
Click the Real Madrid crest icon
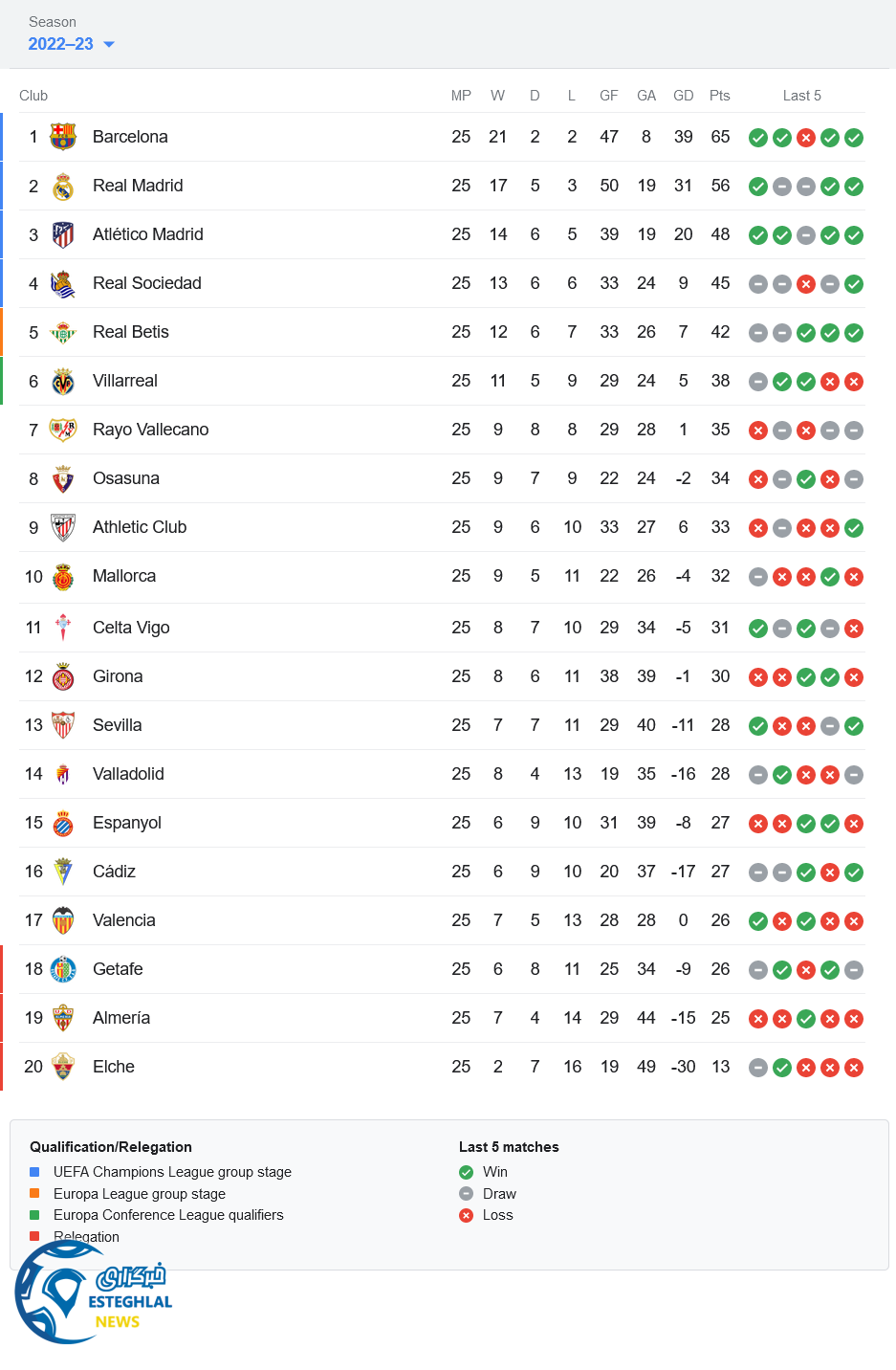pos(63,186)
